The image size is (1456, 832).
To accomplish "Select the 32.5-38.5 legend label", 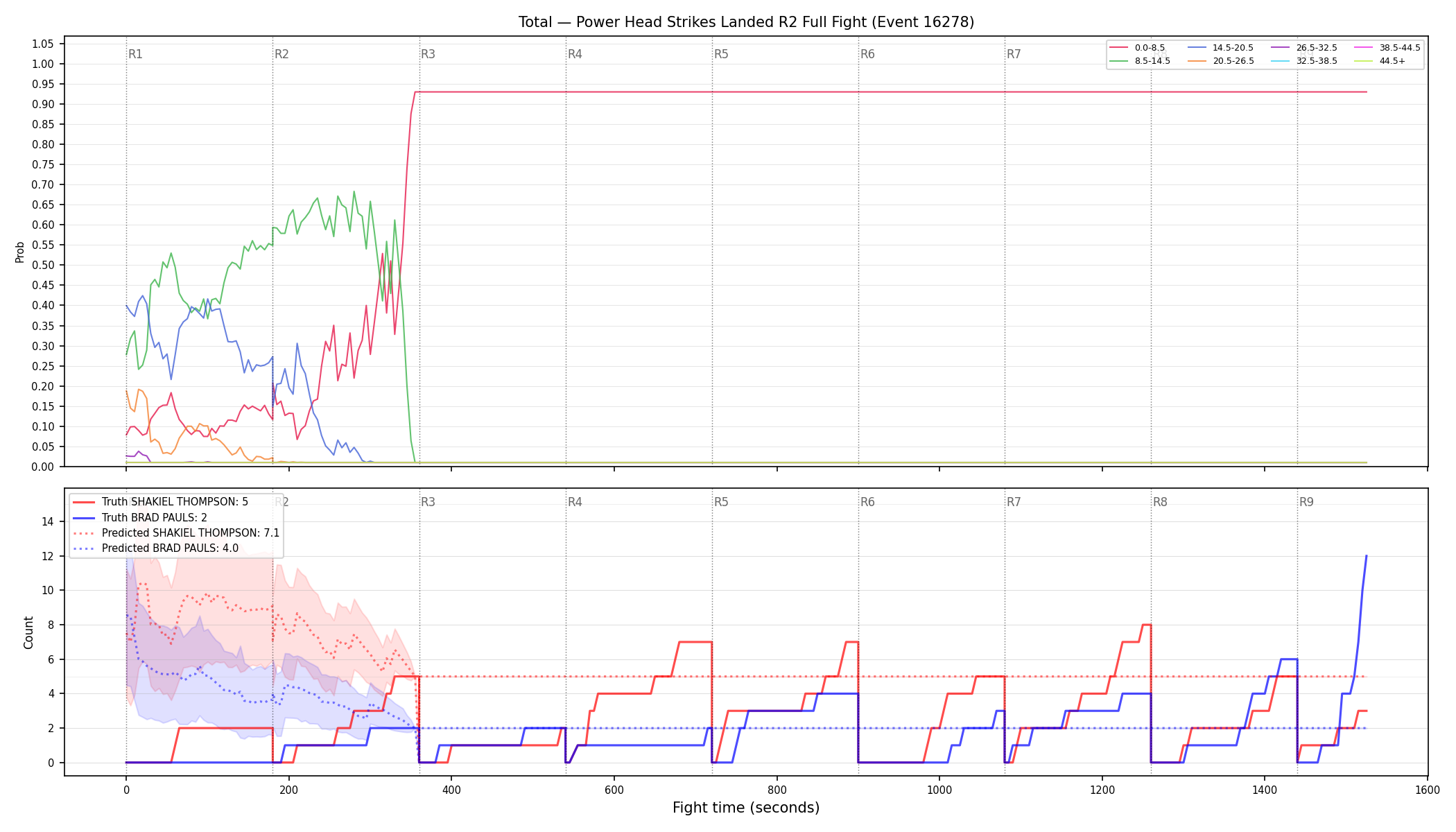I will pos(1317,61).
